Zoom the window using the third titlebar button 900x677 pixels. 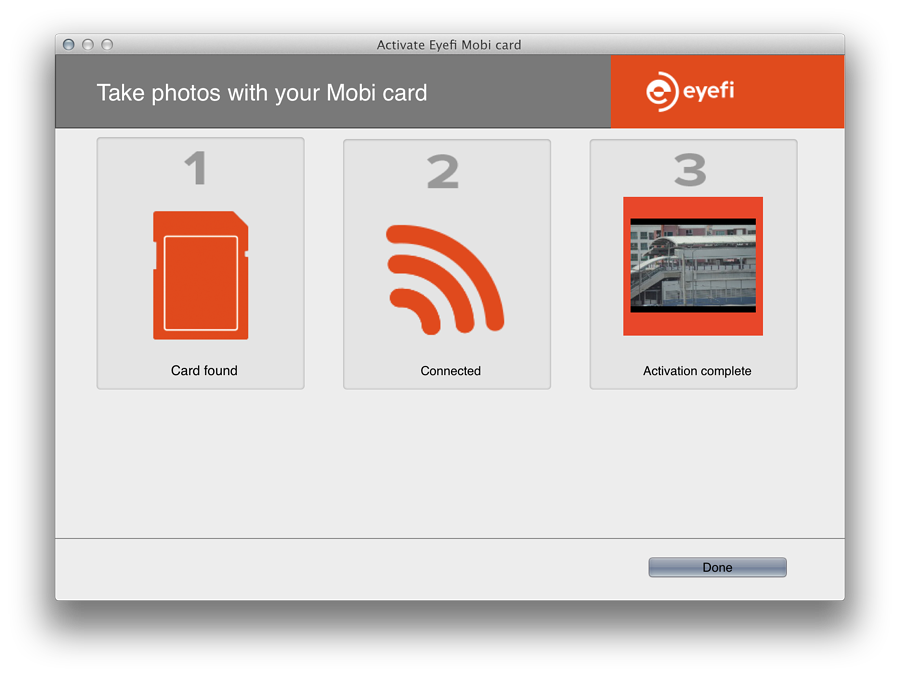(107, 45)
